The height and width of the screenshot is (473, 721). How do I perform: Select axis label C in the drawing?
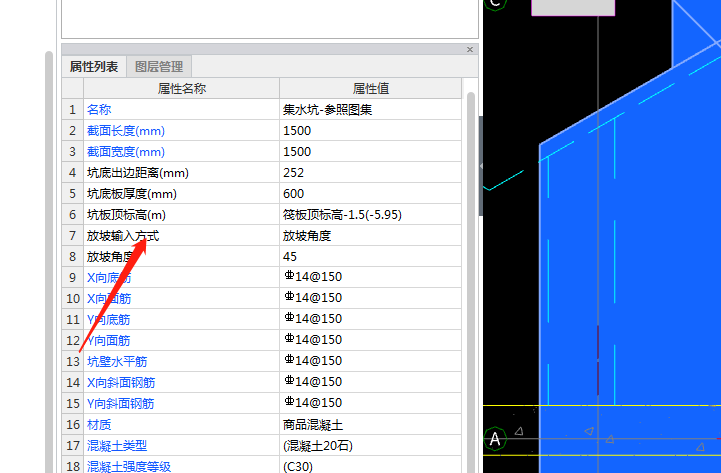495,4
